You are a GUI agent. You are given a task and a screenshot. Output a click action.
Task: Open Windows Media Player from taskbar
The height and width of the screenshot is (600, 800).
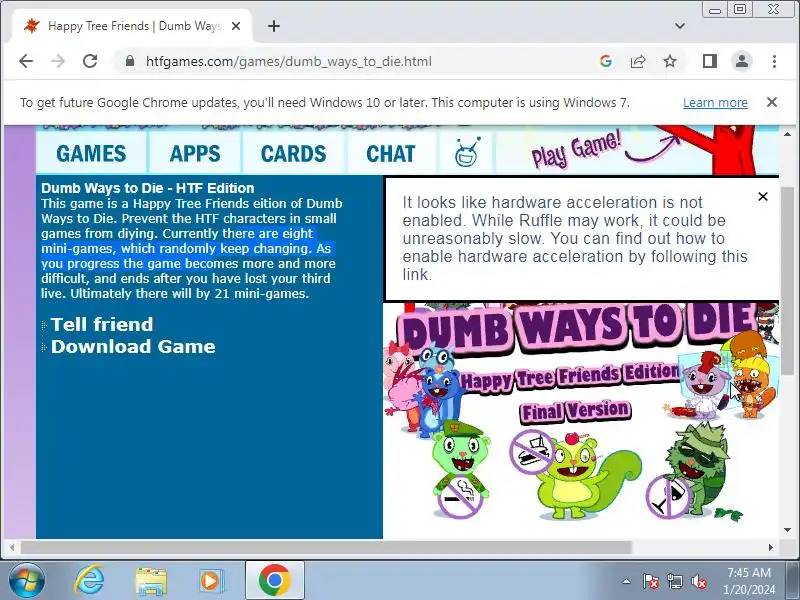(210, 581)
